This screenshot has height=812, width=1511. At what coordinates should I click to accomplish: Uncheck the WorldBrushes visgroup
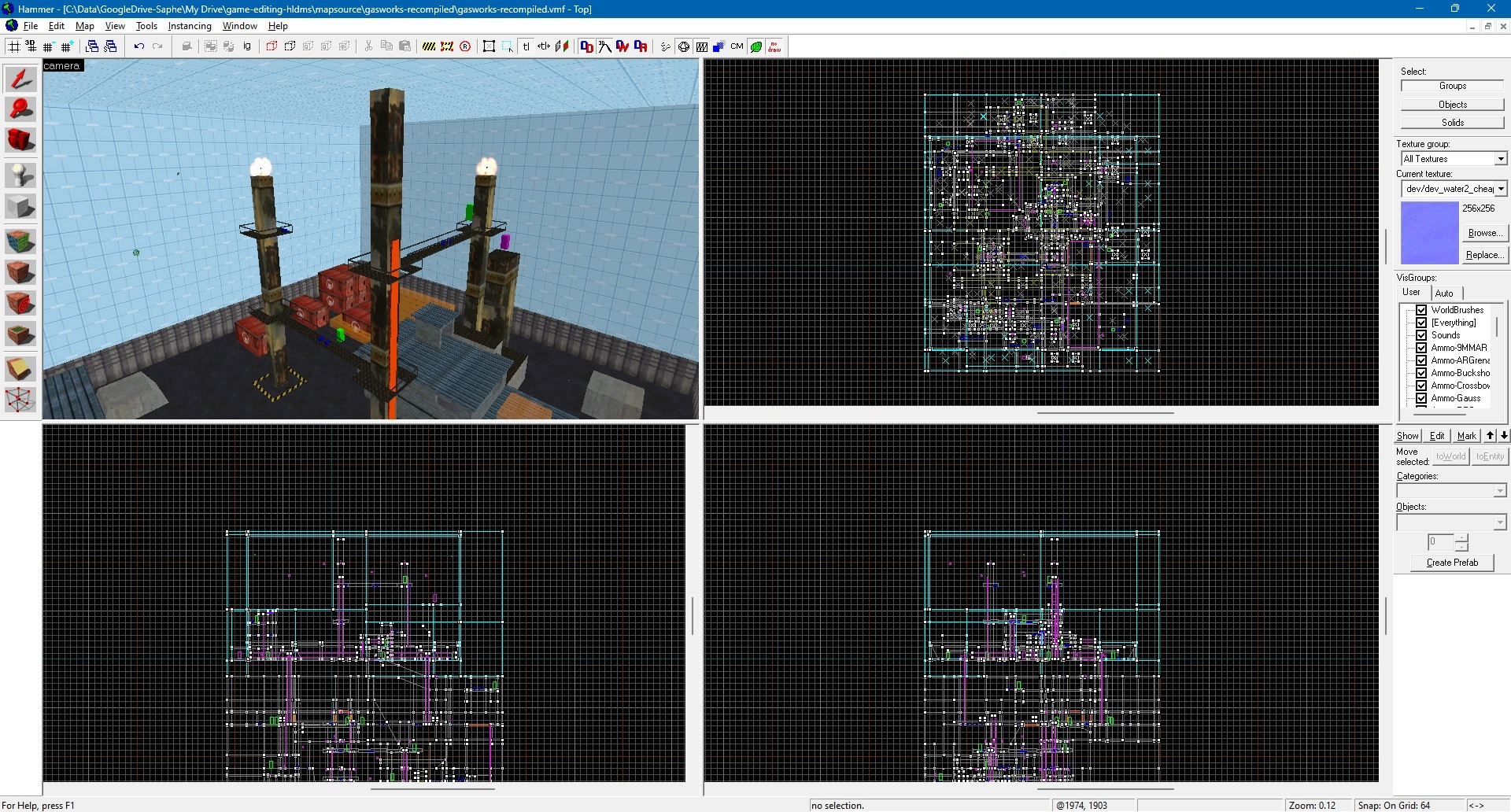[x=1421, y=309]
